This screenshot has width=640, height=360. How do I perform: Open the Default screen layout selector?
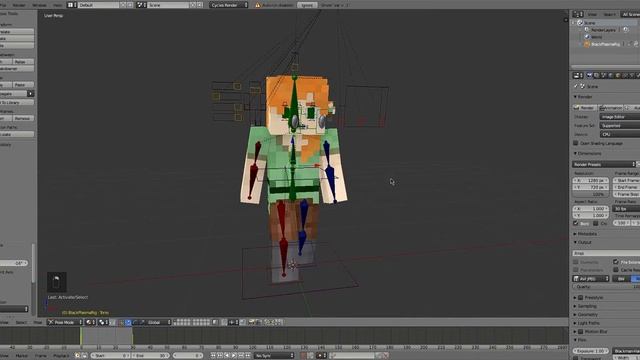click(99, 5)
